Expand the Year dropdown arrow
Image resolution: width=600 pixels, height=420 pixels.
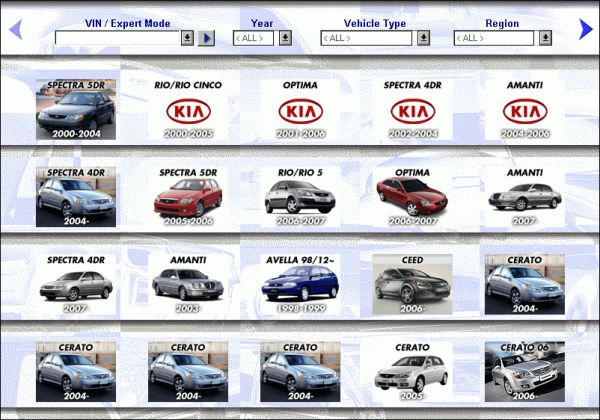[x=285, y=38]
